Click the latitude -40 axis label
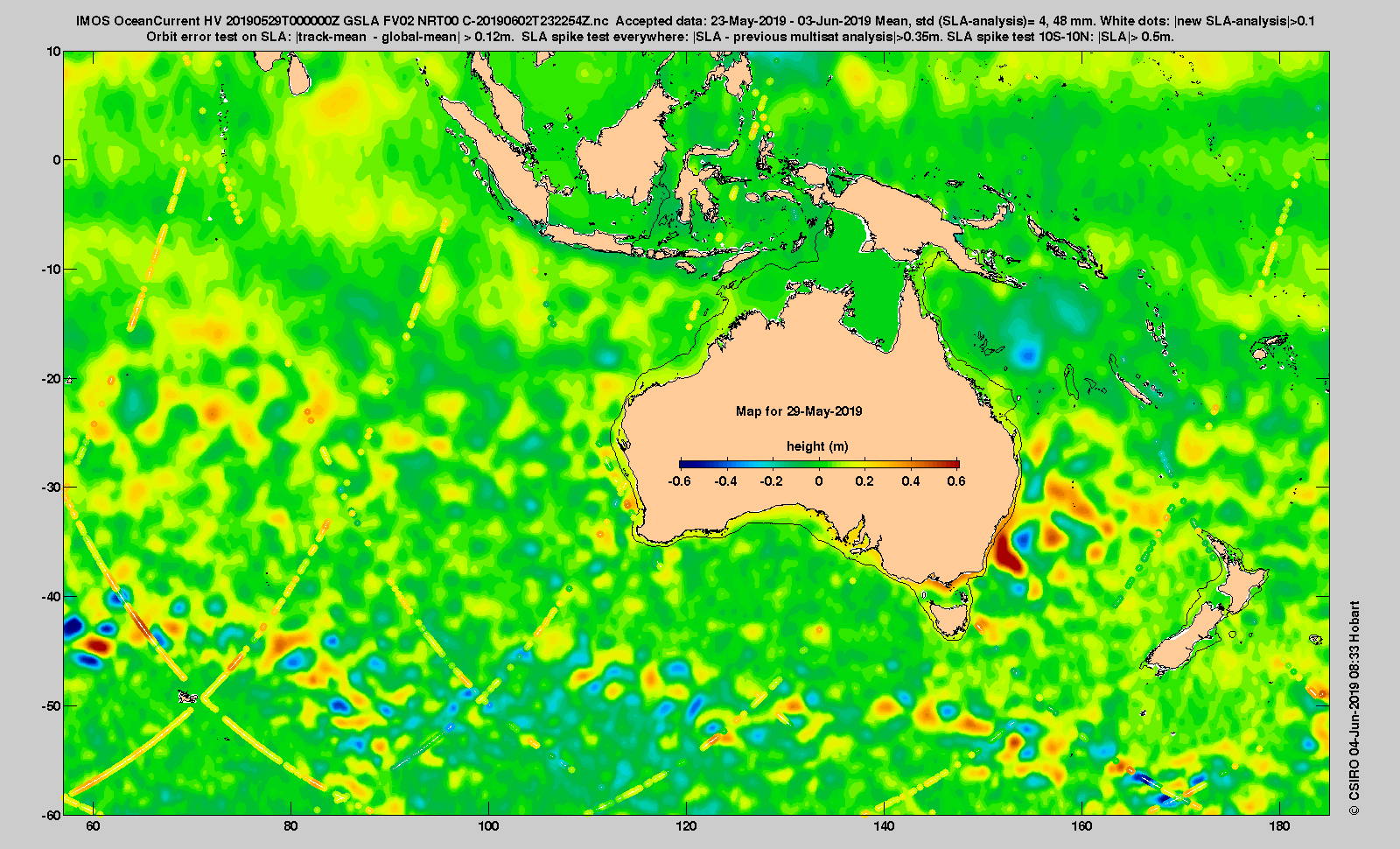1400x849 pixels. pyautogui.click(x=52, y=597)
